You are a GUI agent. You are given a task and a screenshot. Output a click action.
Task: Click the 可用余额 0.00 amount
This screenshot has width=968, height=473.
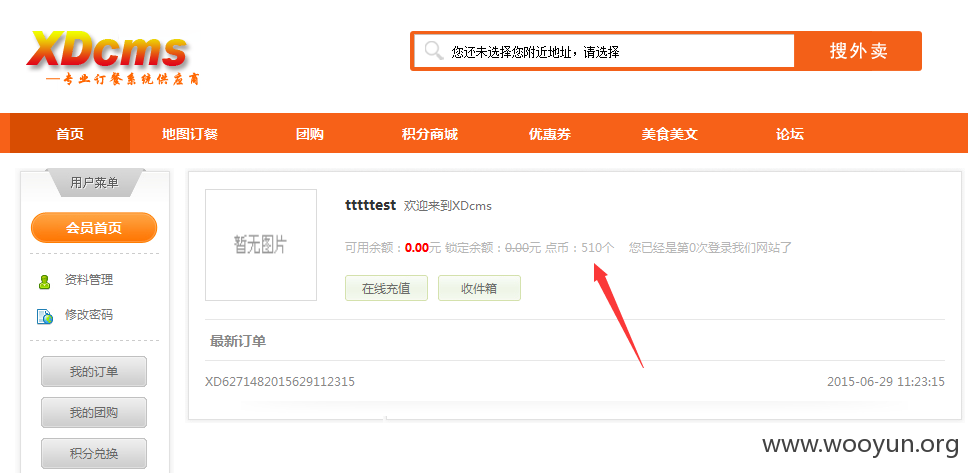(x=417, y=248)
